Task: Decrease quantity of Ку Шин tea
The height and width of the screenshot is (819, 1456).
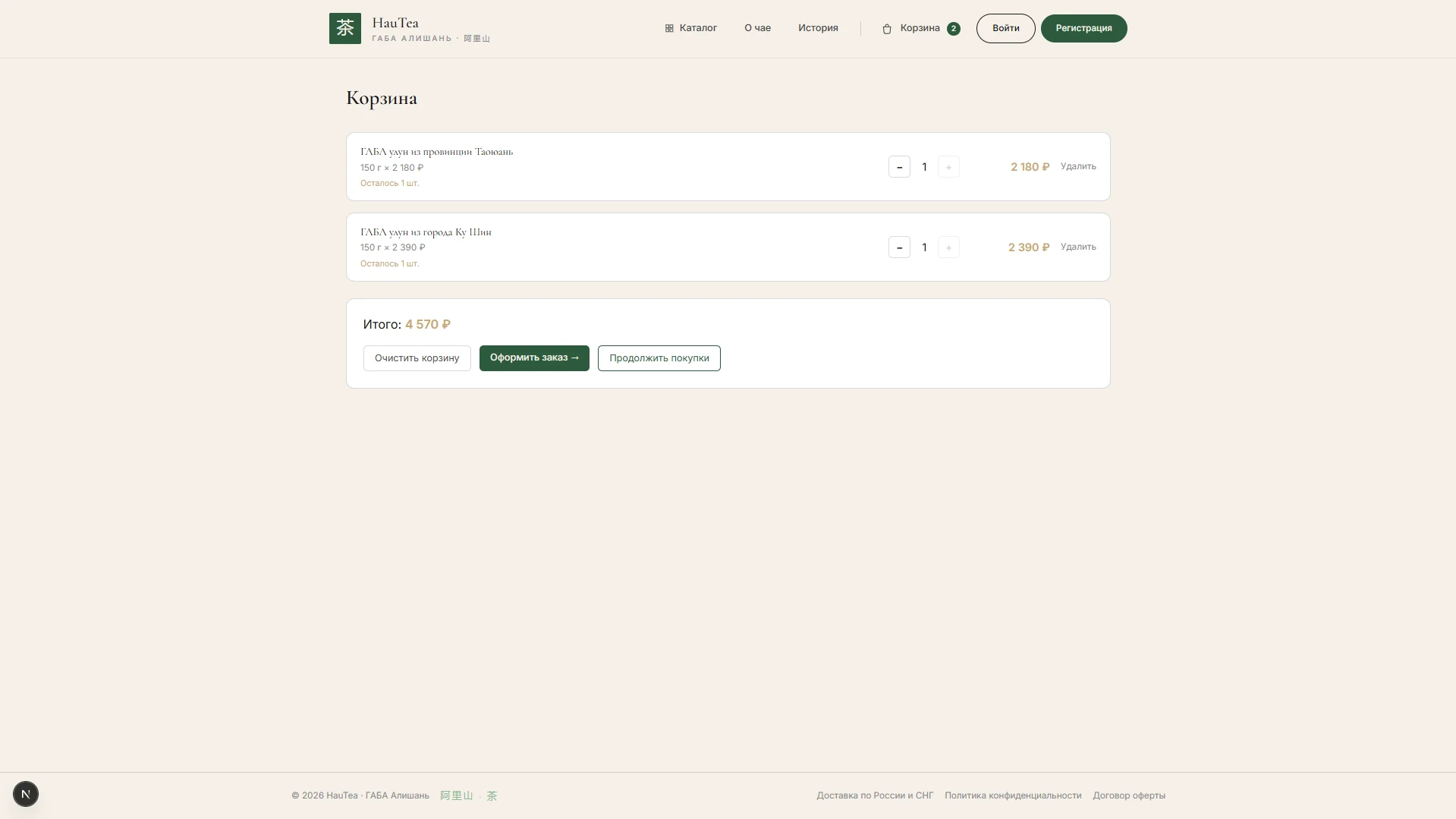Action: pyautogui.click(x=899, y=247)
